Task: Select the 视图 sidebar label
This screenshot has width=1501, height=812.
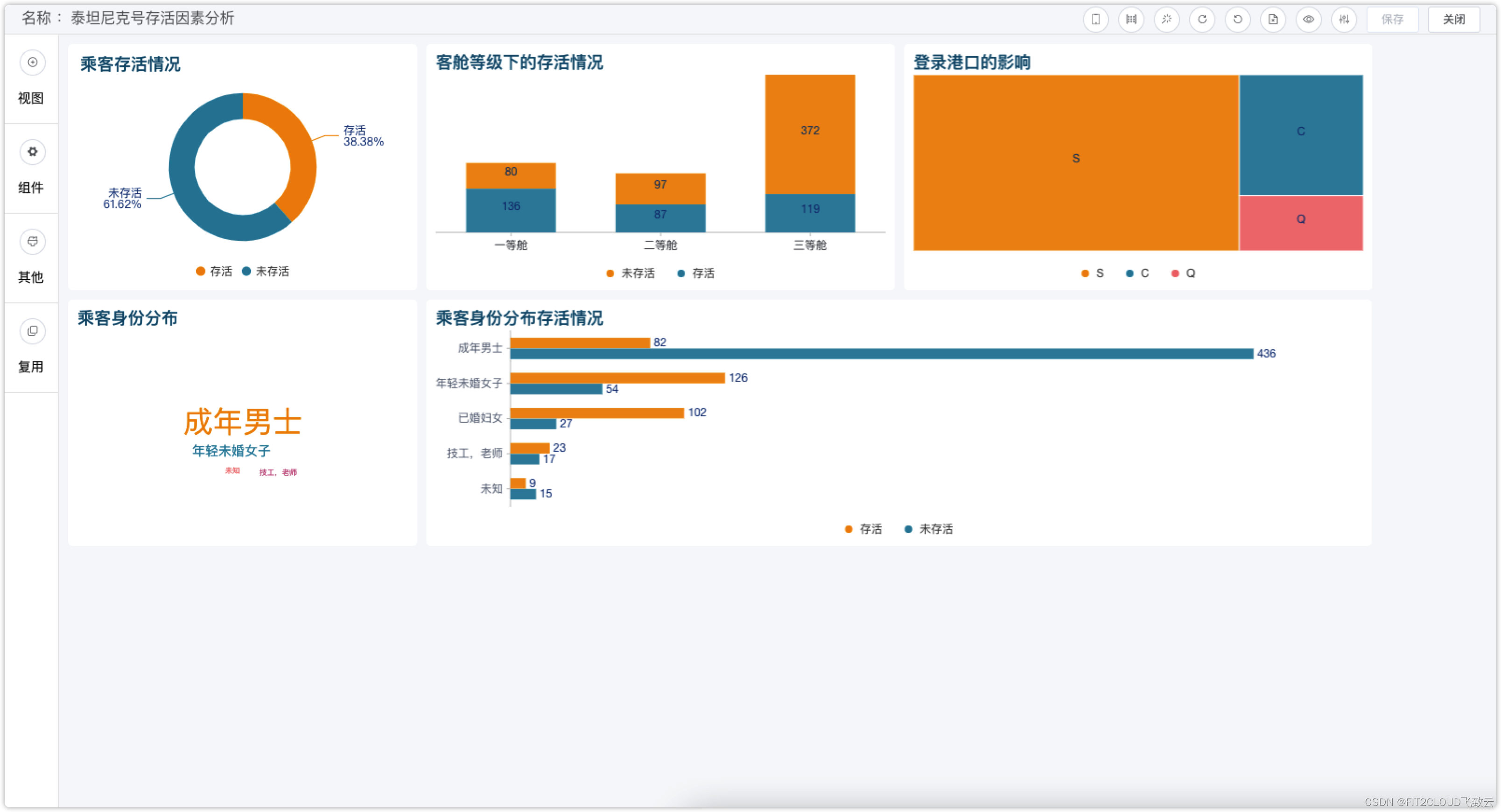Action: click(31, 98)
